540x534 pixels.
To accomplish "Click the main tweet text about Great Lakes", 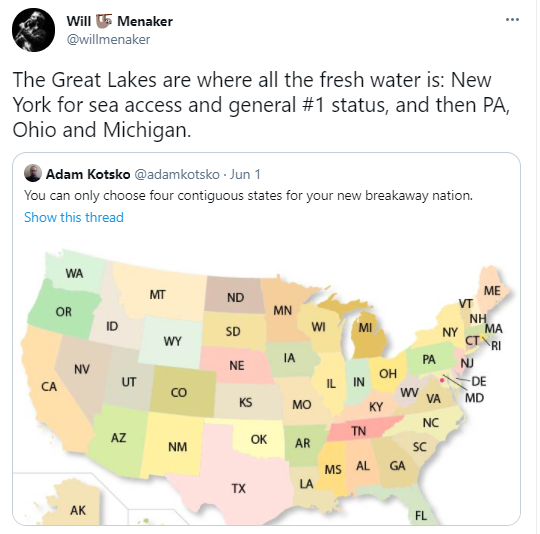I will point(261,105).
